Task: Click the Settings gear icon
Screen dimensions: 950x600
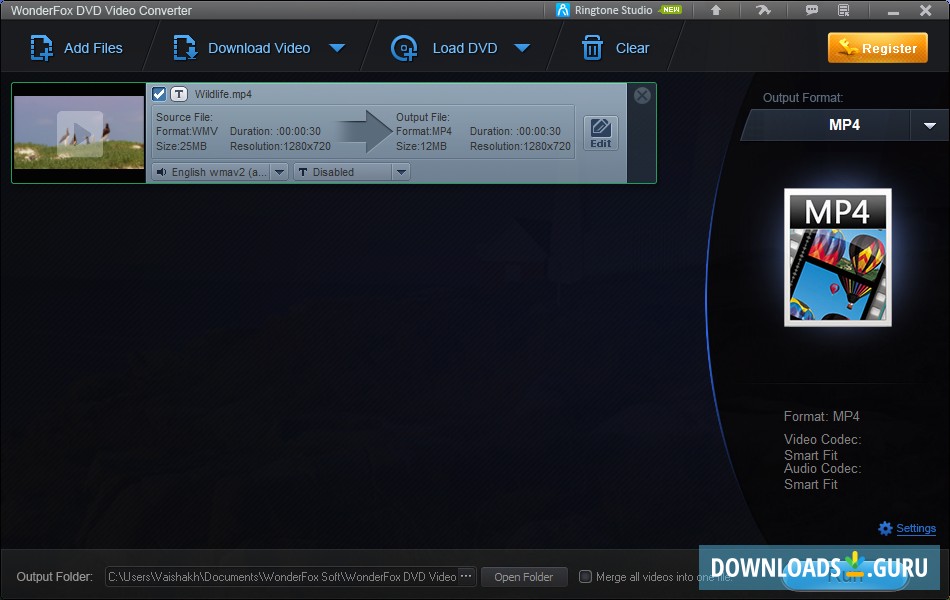Action: click(885, 528)
